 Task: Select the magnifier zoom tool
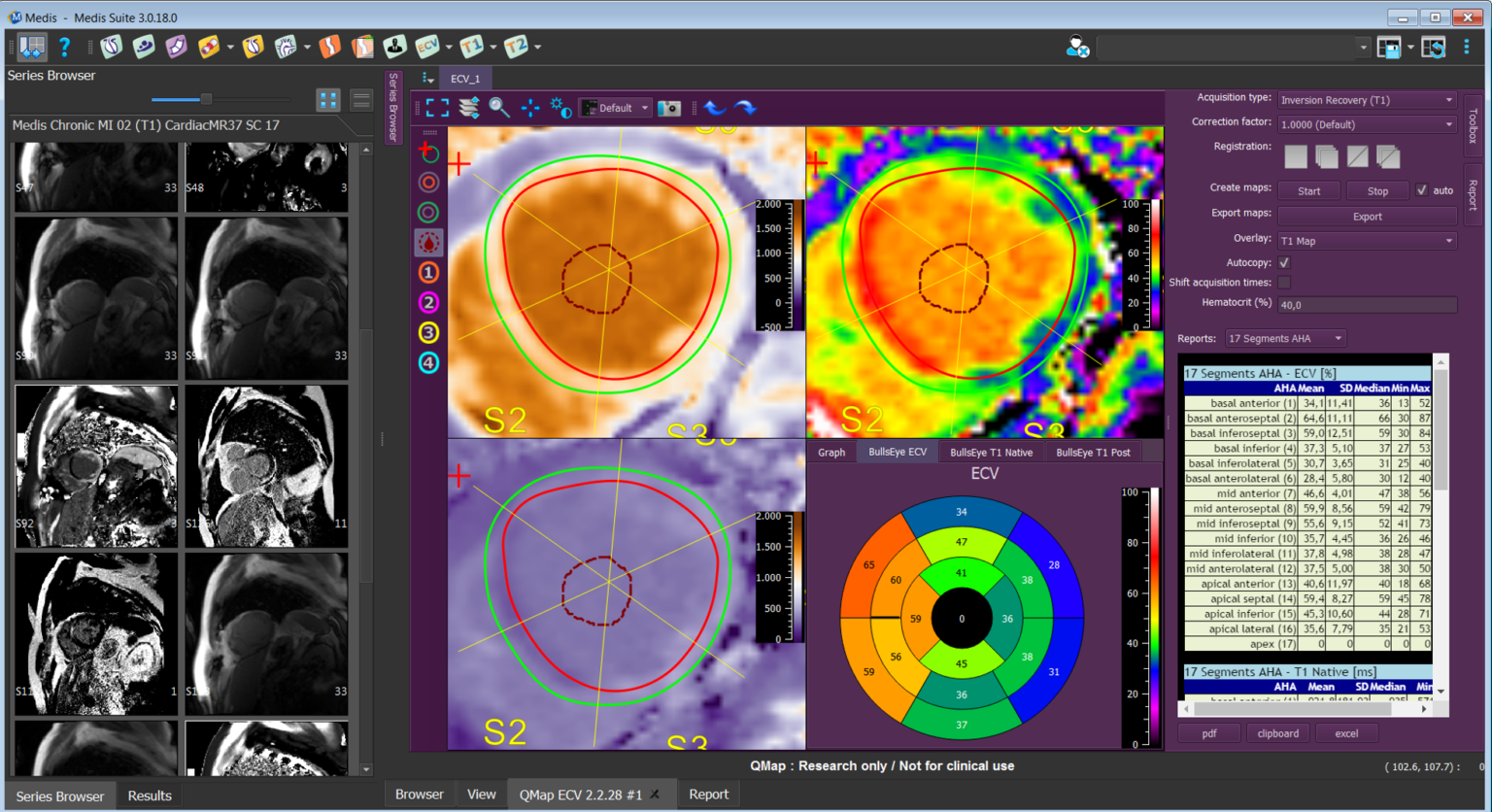[499, 108]
